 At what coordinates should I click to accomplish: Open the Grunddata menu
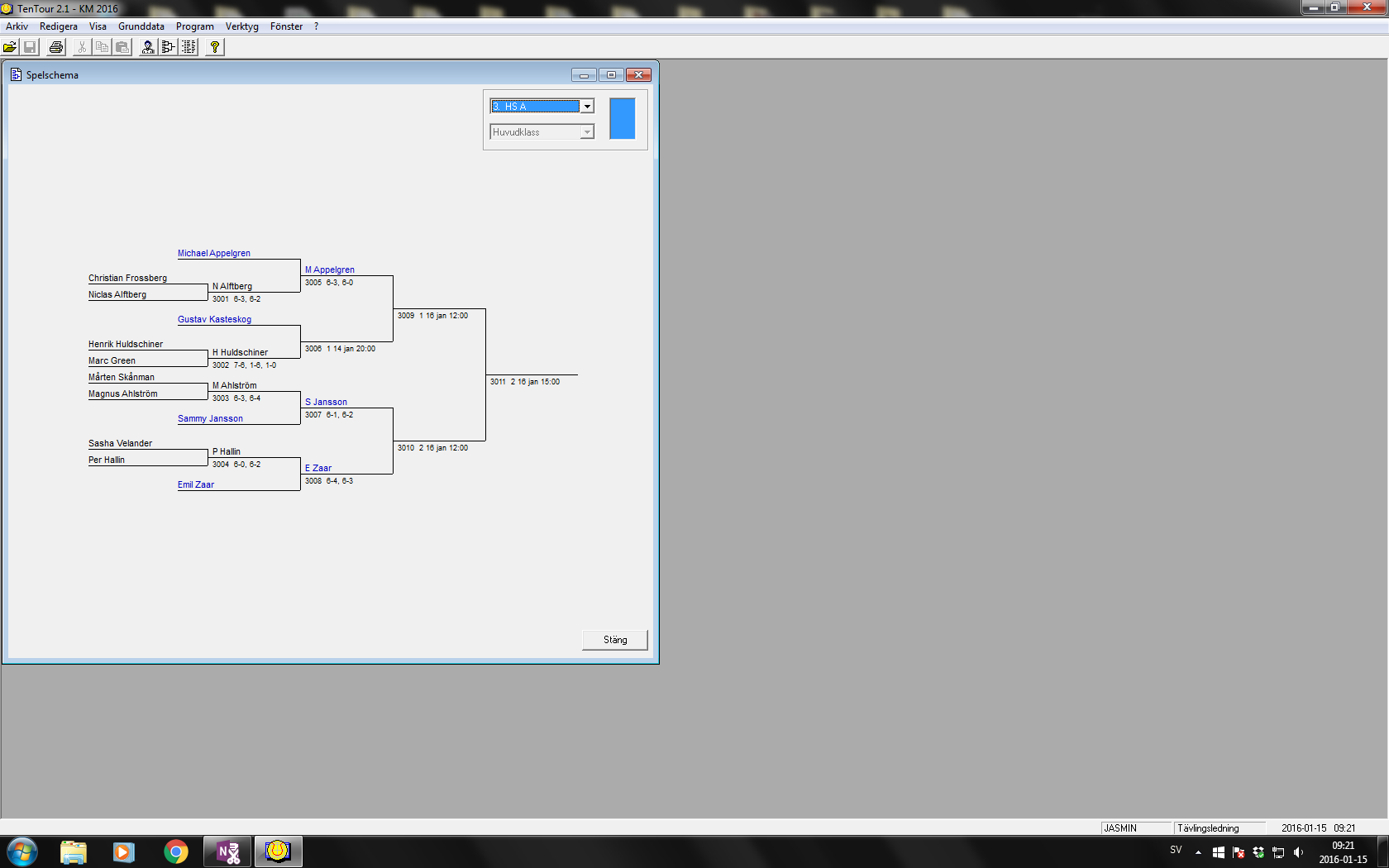141,26
